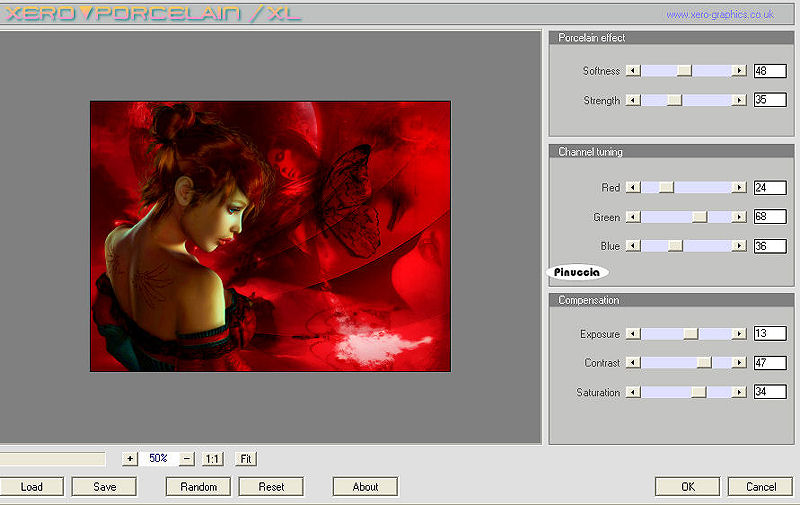Click the Contrast value field showing 47
The image size is (800, 505).
(x=770, y=363)
